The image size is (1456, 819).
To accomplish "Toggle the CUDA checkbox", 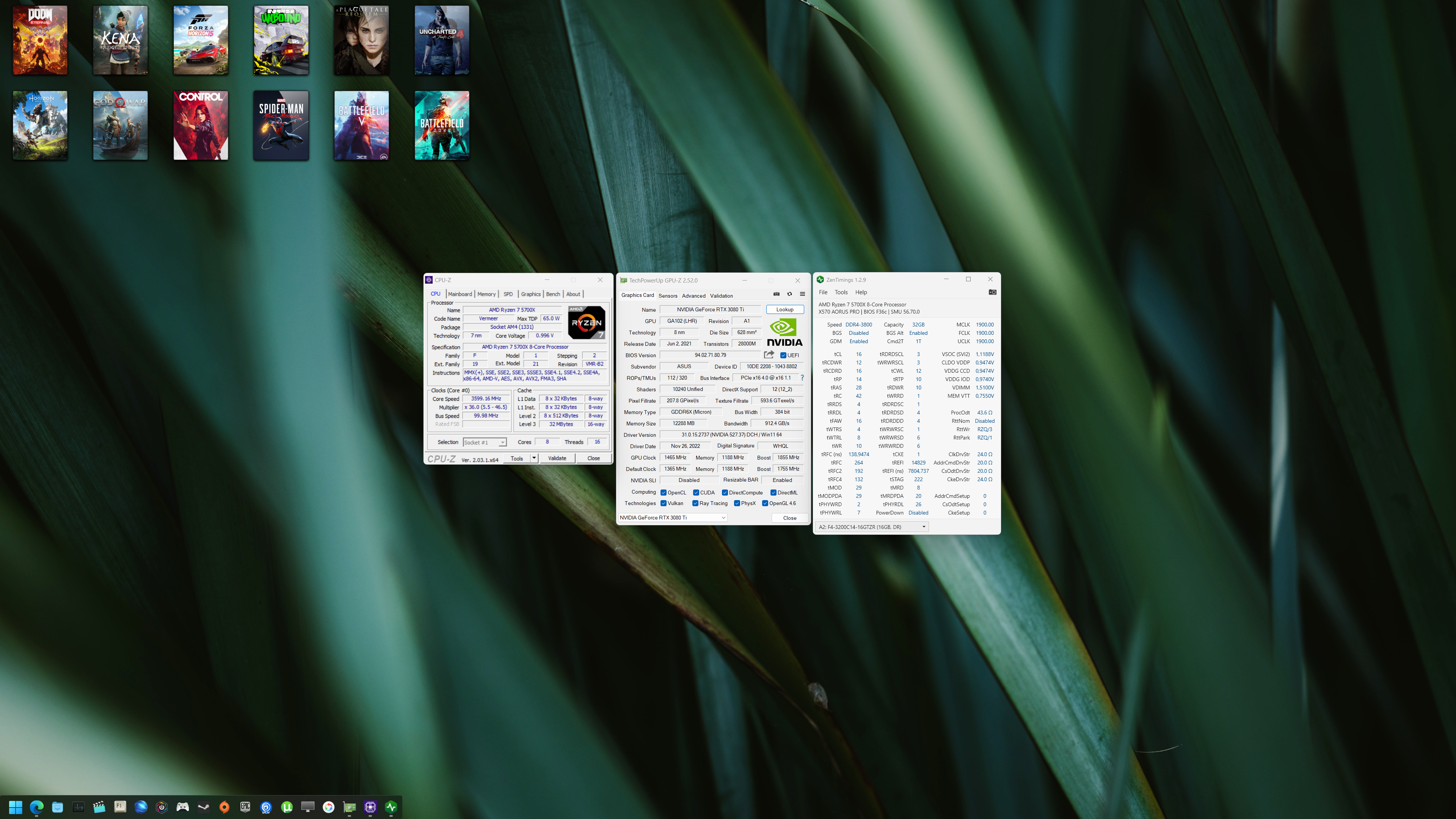I will point(697,492).
